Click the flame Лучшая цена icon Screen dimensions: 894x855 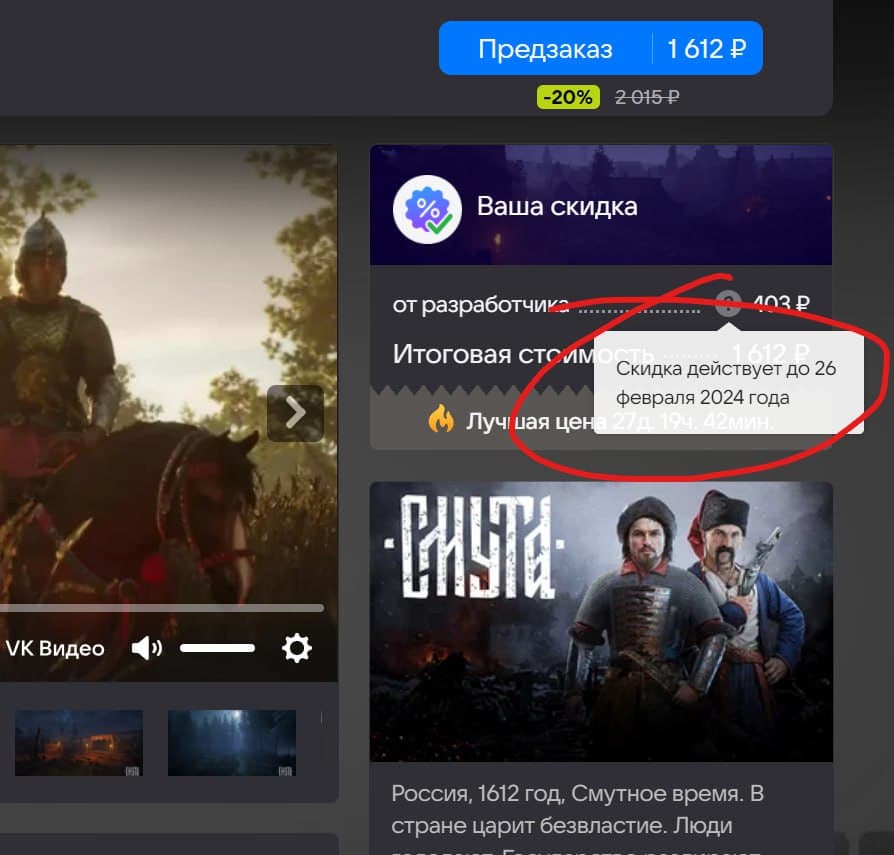441,420
